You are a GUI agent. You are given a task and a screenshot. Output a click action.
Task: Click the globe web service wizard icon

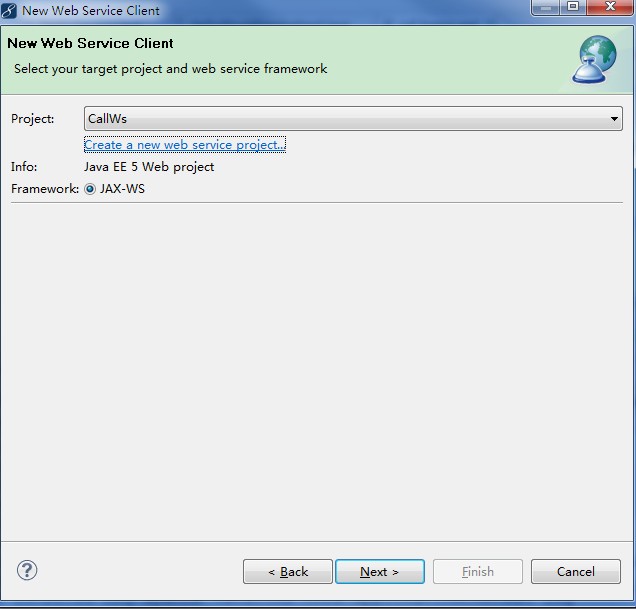coord(594,60)
